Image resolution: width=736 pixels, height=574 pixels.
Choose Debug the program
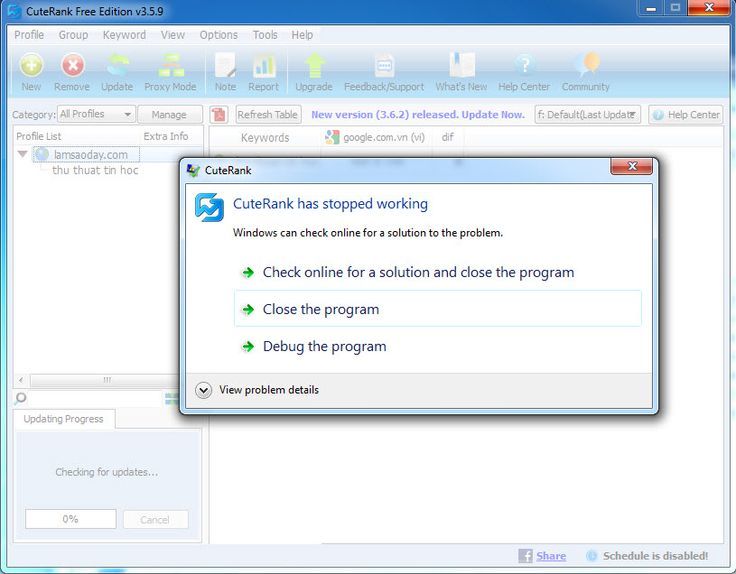pyautogui.click(x=437, y=346)
